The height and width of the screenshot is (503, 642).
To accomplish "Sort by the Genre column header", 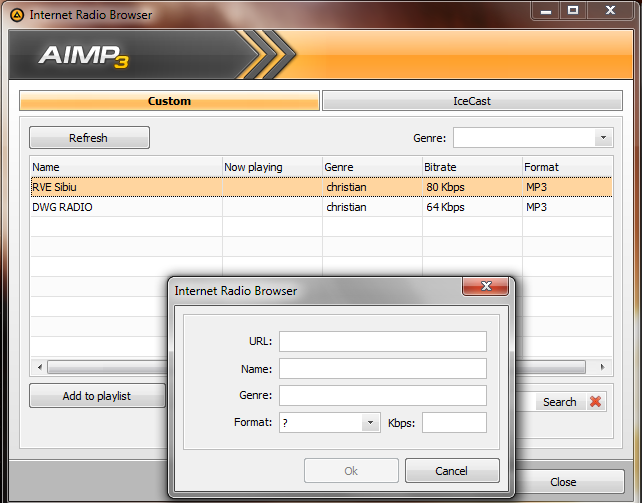I will click(372, 167).
